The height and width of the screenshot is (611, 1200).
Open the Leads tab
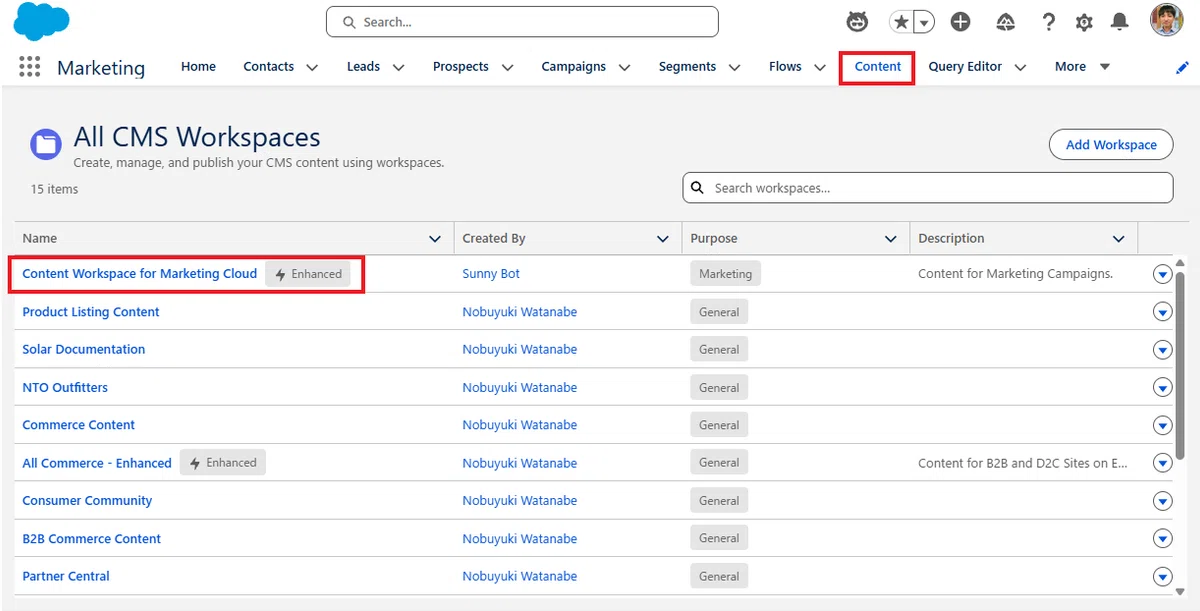point(363,67)
